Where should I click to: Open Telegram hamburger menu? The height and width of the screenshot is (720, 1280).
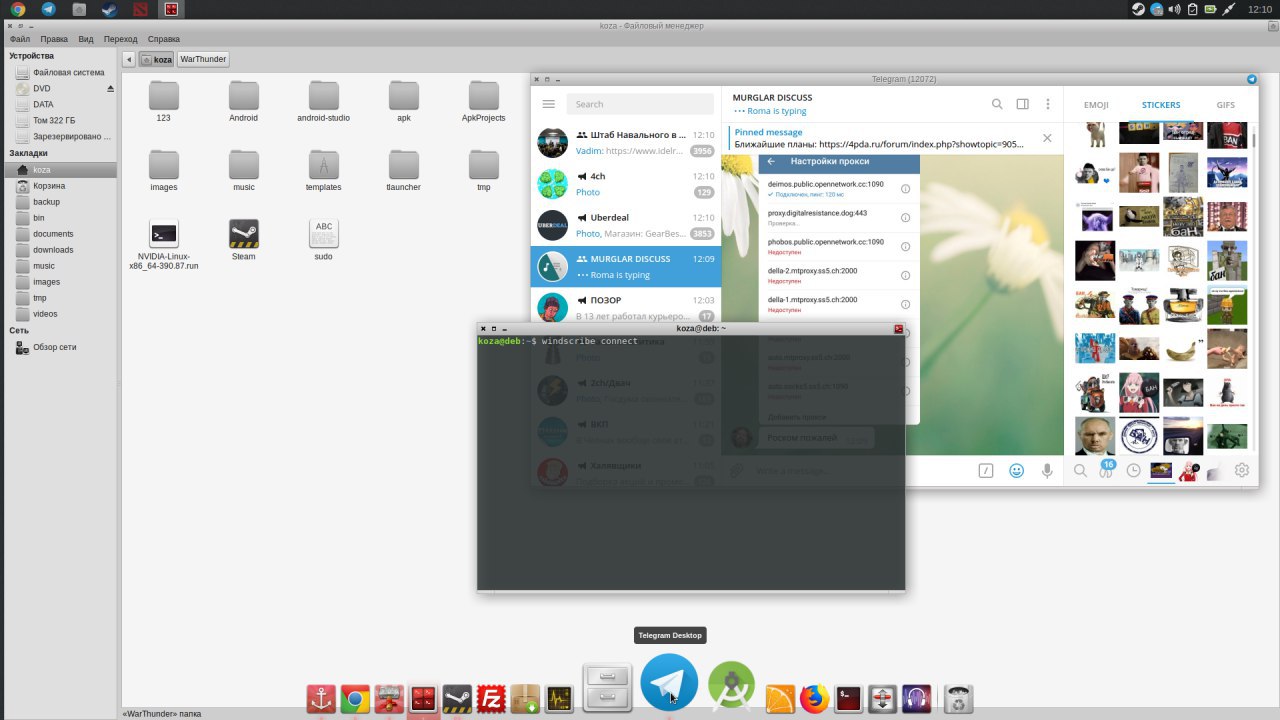click(548, 104)
